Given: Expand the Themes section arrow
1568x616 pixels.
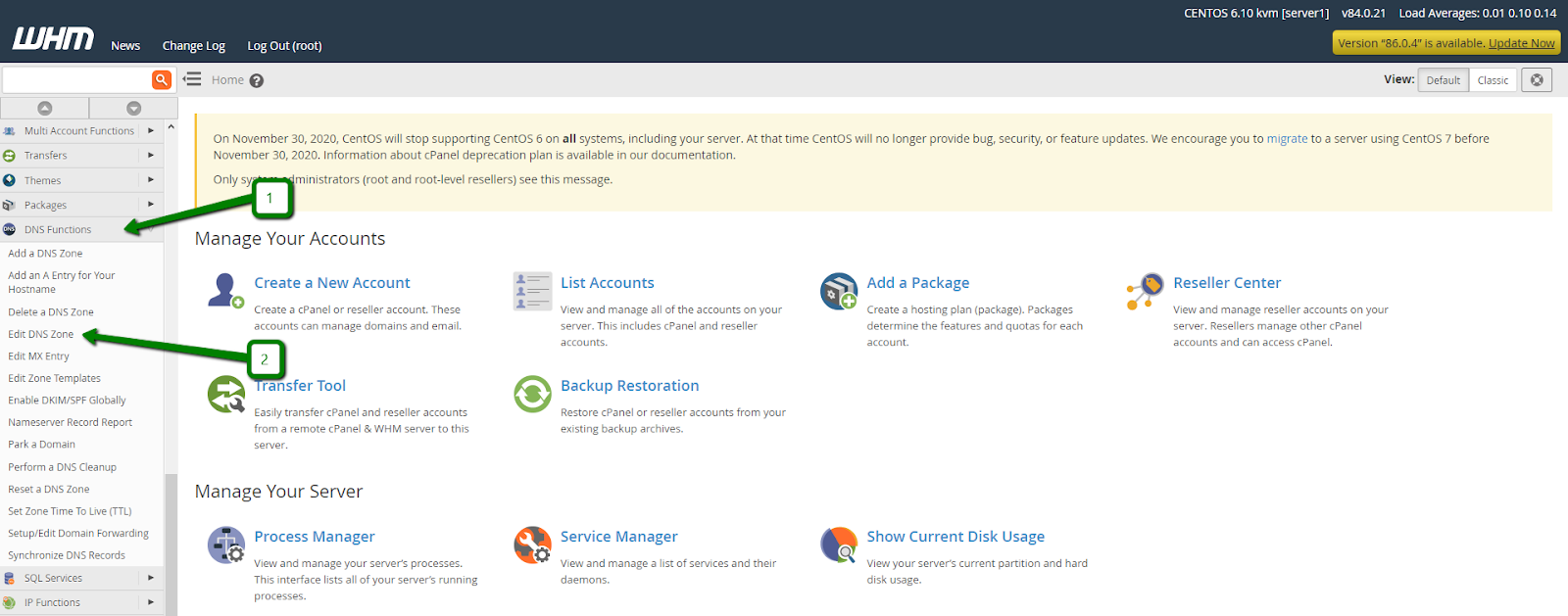Looking at the screenshot, I should tap(151, 179).
